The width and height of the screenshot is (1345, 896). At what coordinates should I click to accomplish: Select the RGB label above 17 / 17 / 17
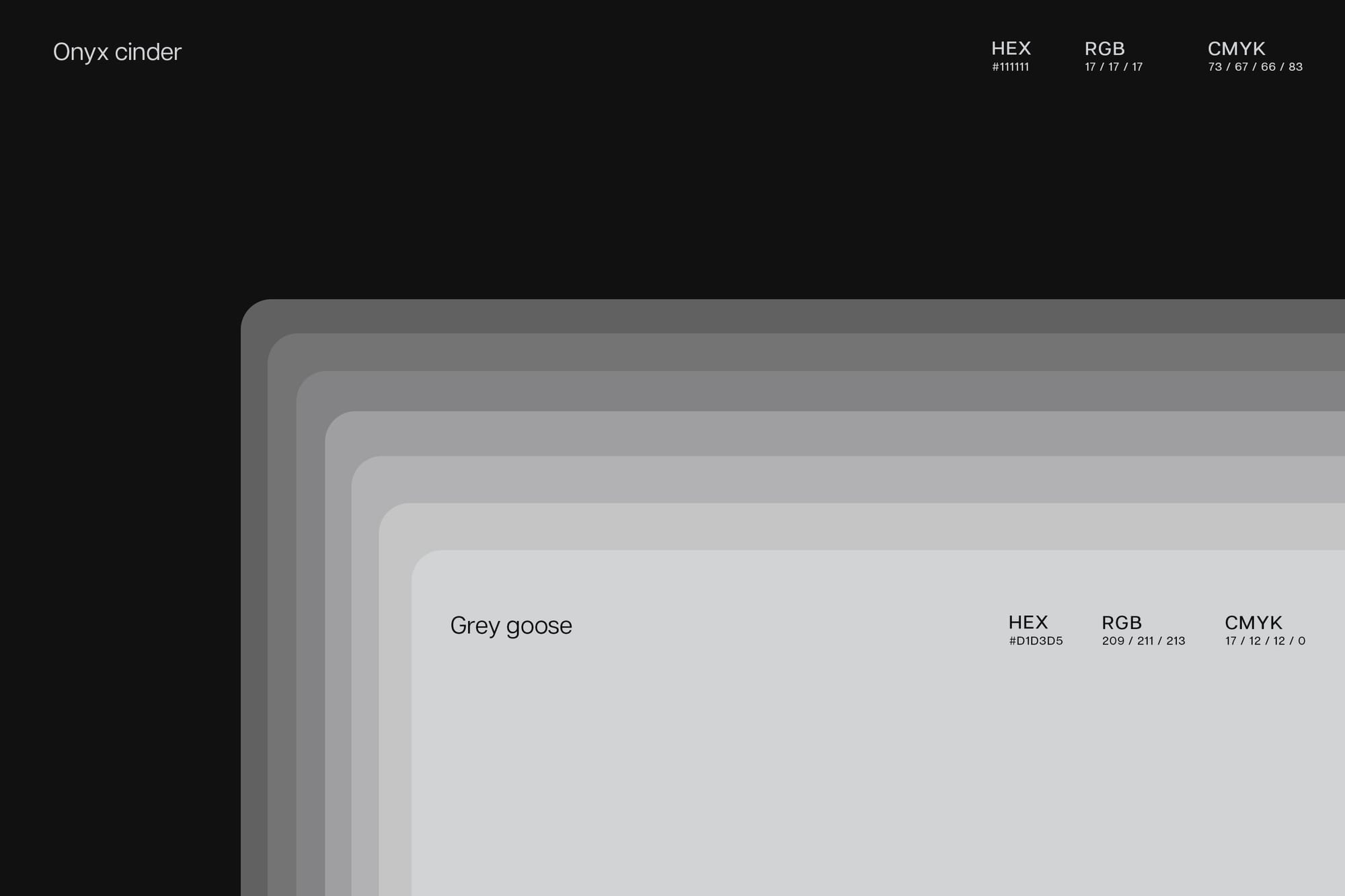coord(1104,48)
